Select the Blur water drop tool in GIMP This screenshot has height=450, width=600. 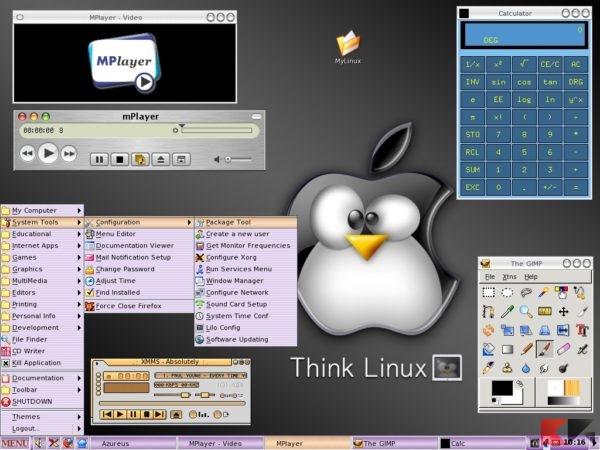526,368
